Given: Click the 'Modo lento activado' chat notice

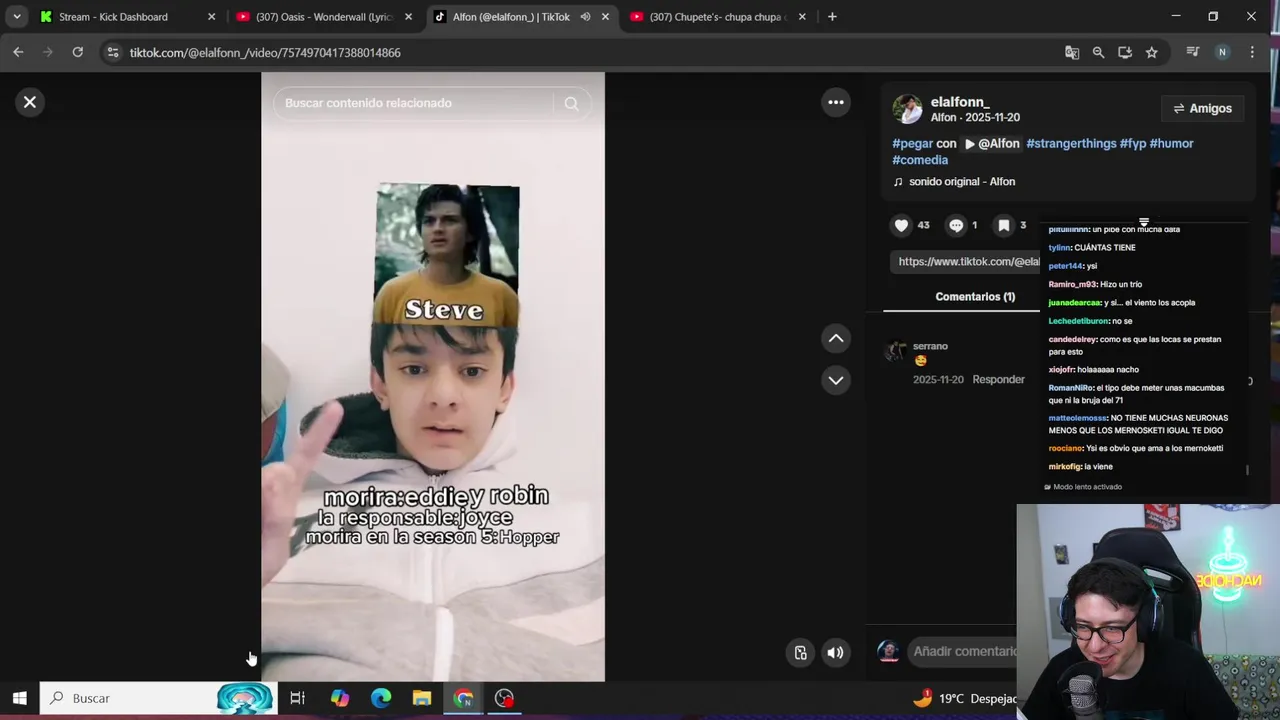Looking at the screenshot, I should coord(1083,487).
